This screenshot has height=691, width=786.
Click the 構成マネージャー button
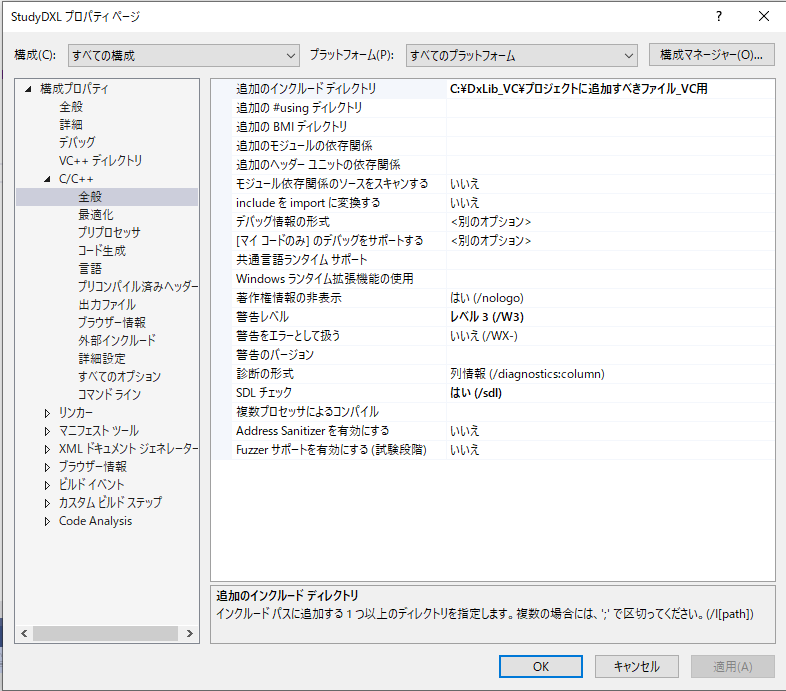[711, 55]
